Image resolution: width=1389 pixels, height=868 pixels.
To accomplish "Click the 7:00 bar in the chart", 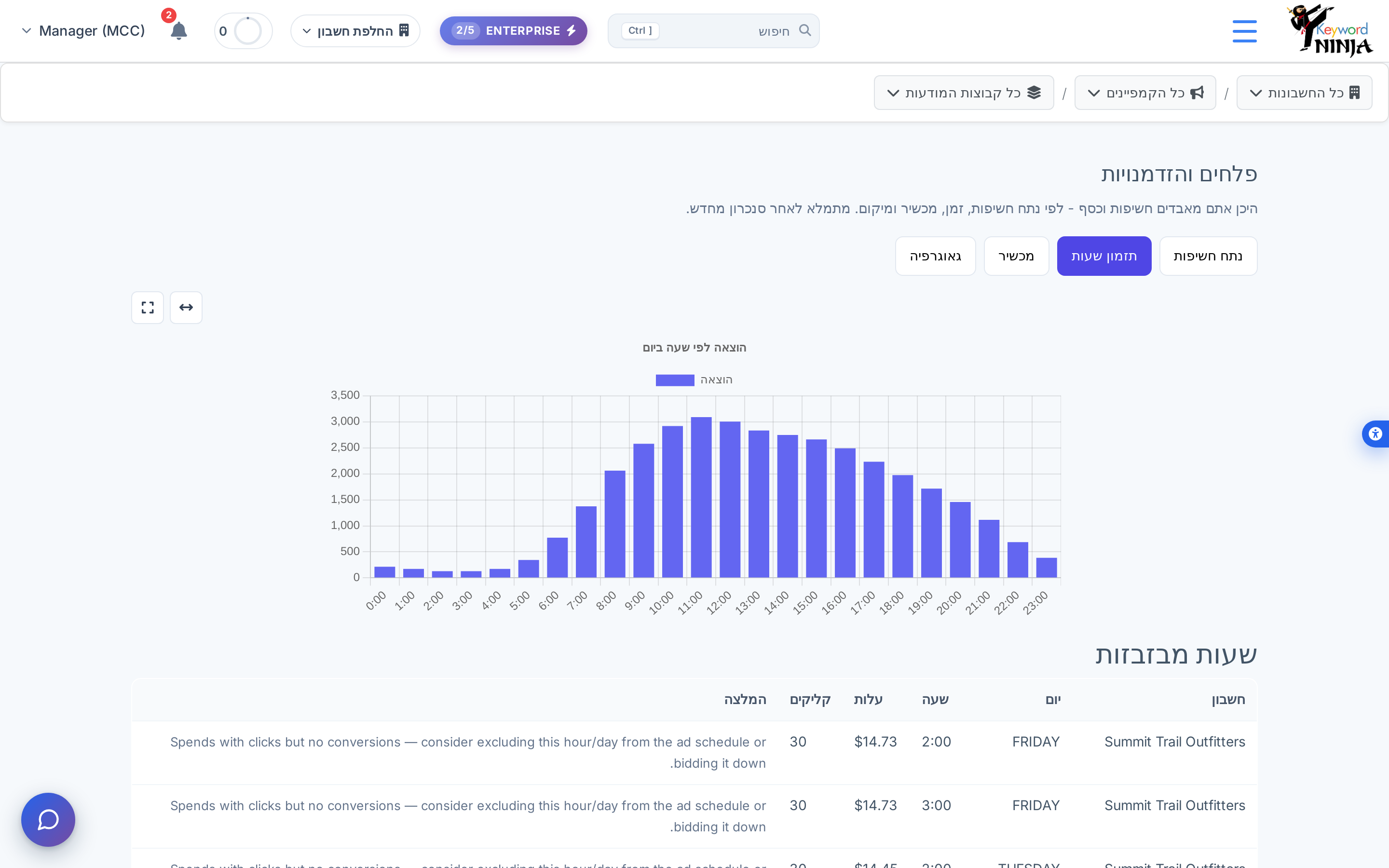I will [x=586, y=542].
